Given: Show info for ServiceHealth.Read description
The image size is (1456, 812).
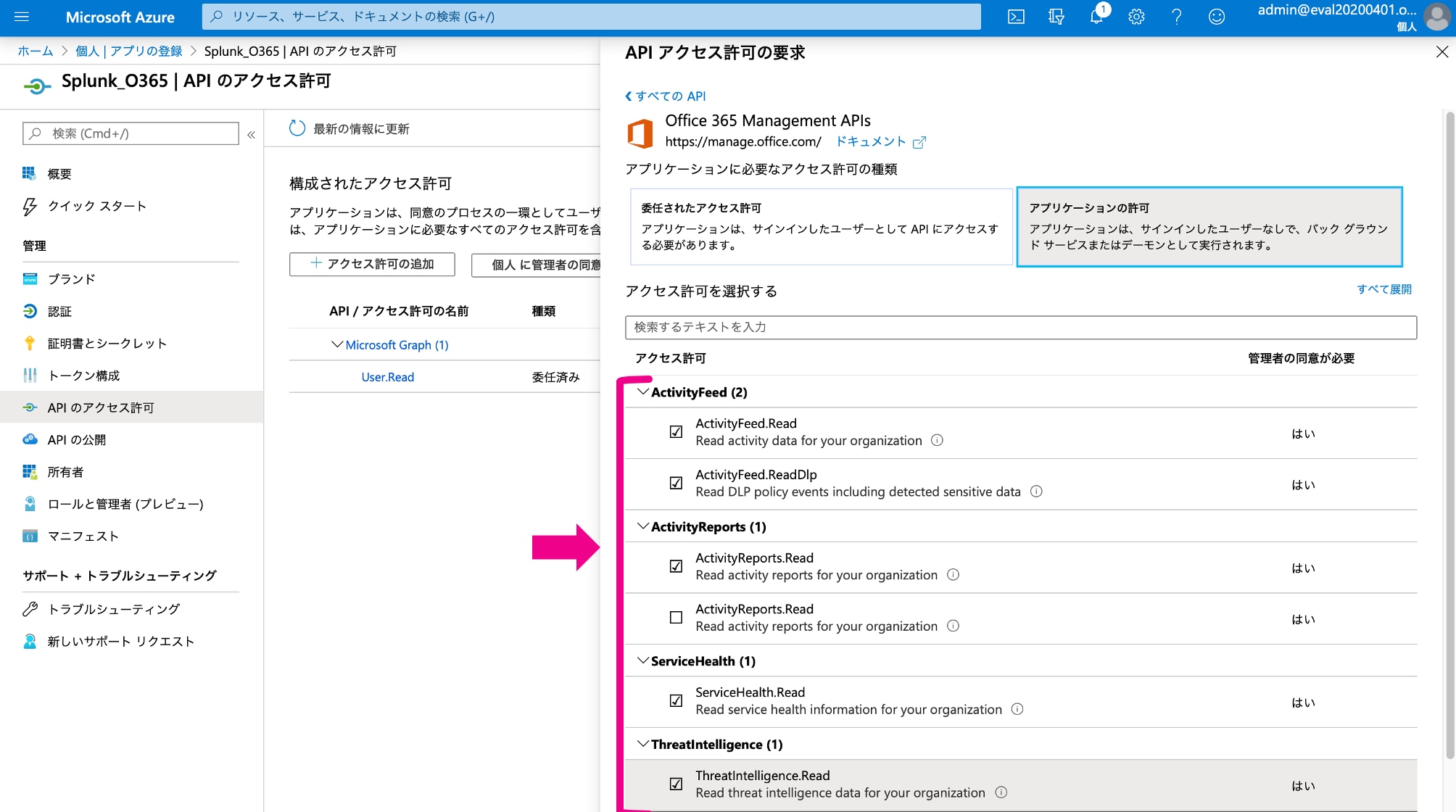Looking at the screenshot, I should pyautogui.click(x=1017, y=708).
